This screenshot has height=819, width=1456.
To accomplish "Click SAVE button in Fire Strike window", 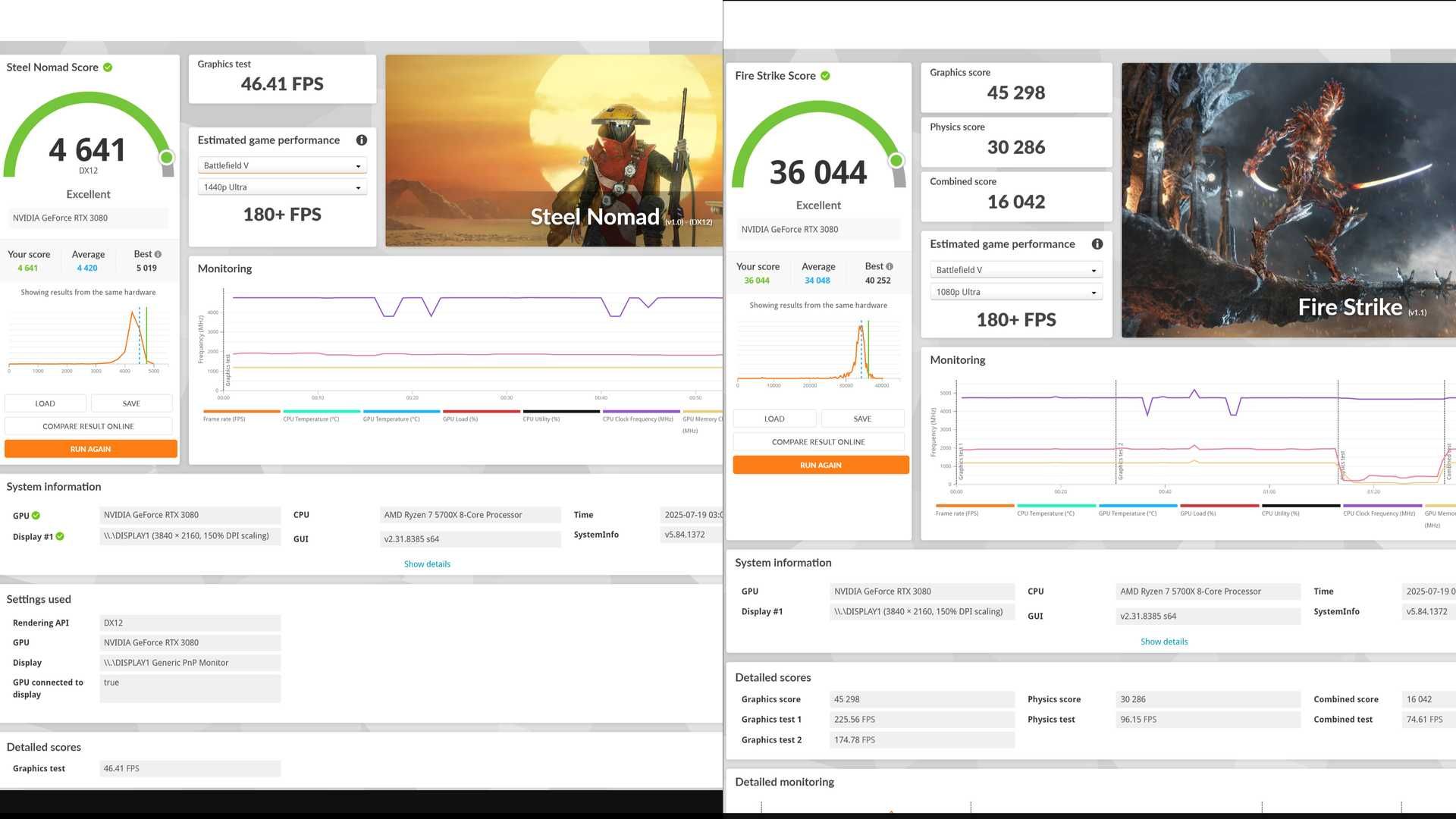I will coord(862,419).
